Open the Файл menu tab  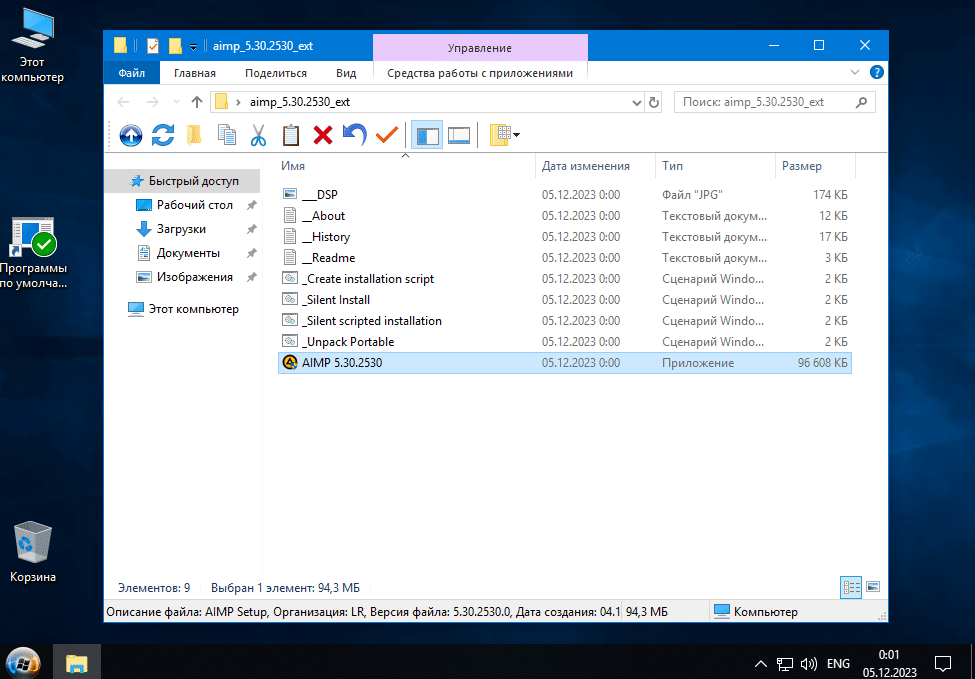point(131,73)
